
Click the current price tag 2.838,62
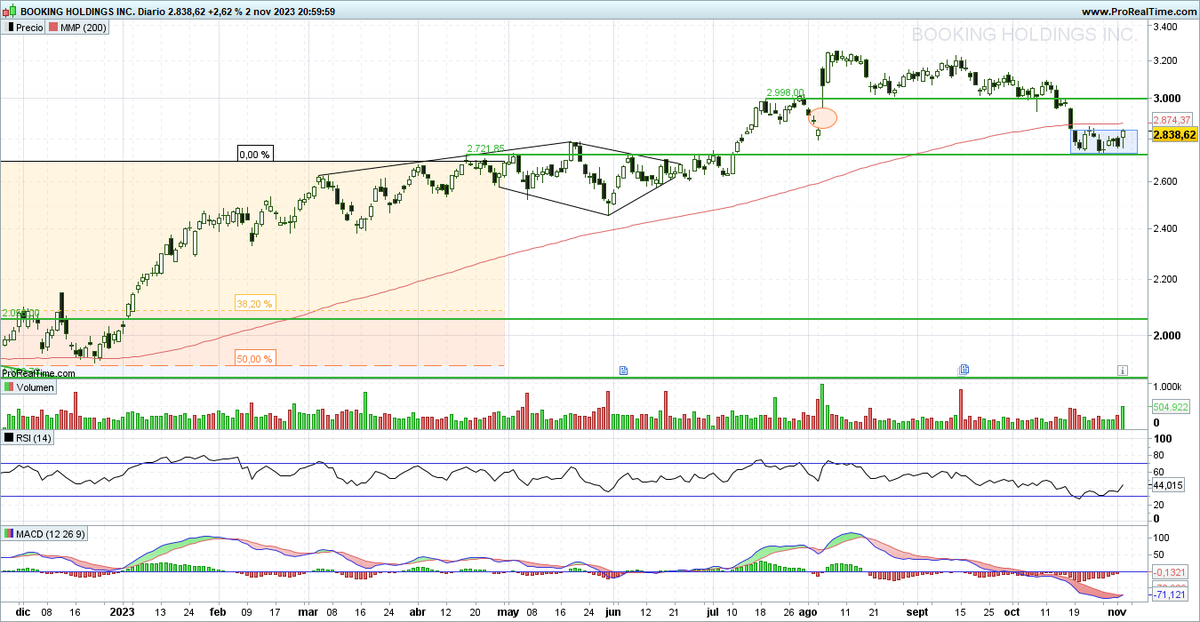(1174, 134)
